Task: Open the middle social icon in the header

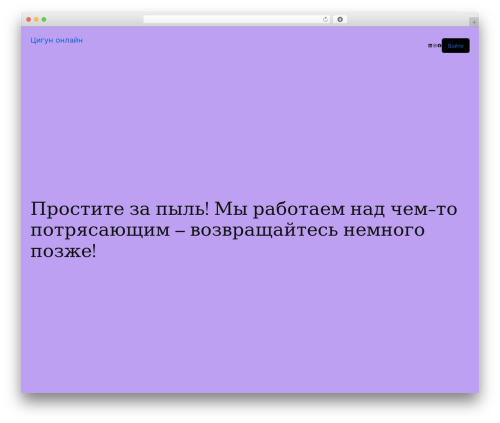Action: pyautogui.click(x=435, y=46)
